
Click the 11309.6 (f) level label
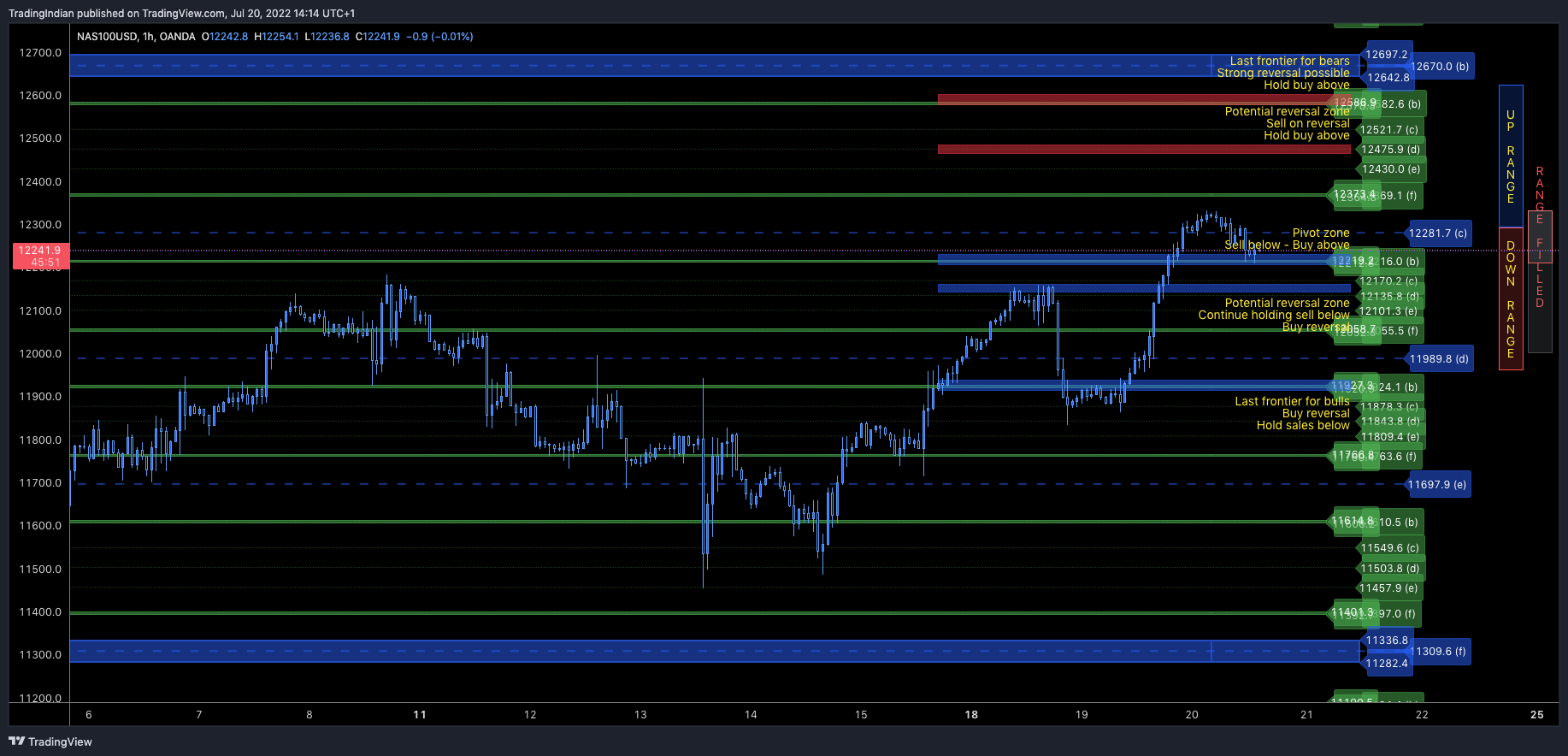coord(1439,652)
